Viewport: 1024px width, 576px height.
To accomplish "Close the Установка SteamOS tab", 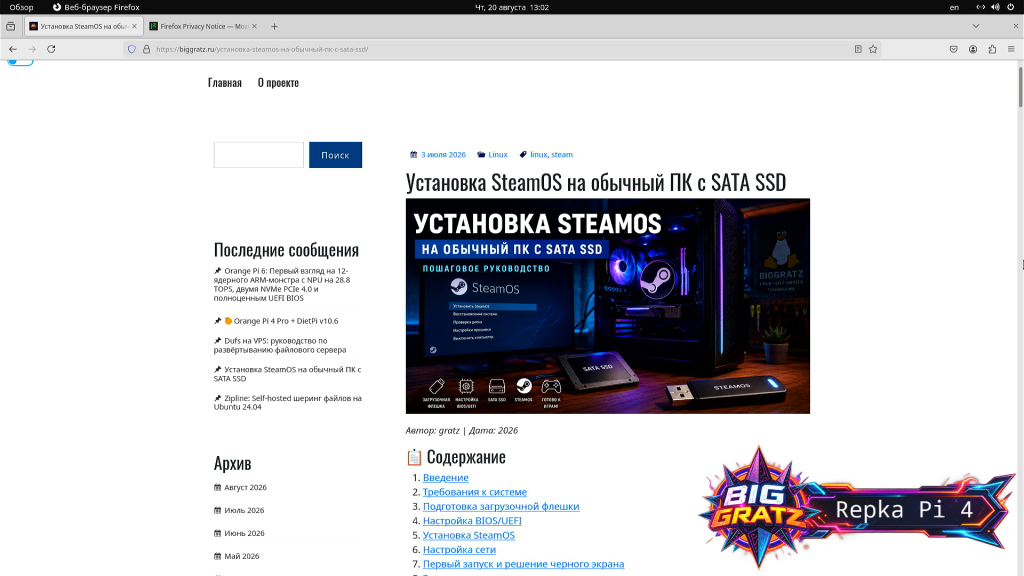I will click(x=135, y=26).
